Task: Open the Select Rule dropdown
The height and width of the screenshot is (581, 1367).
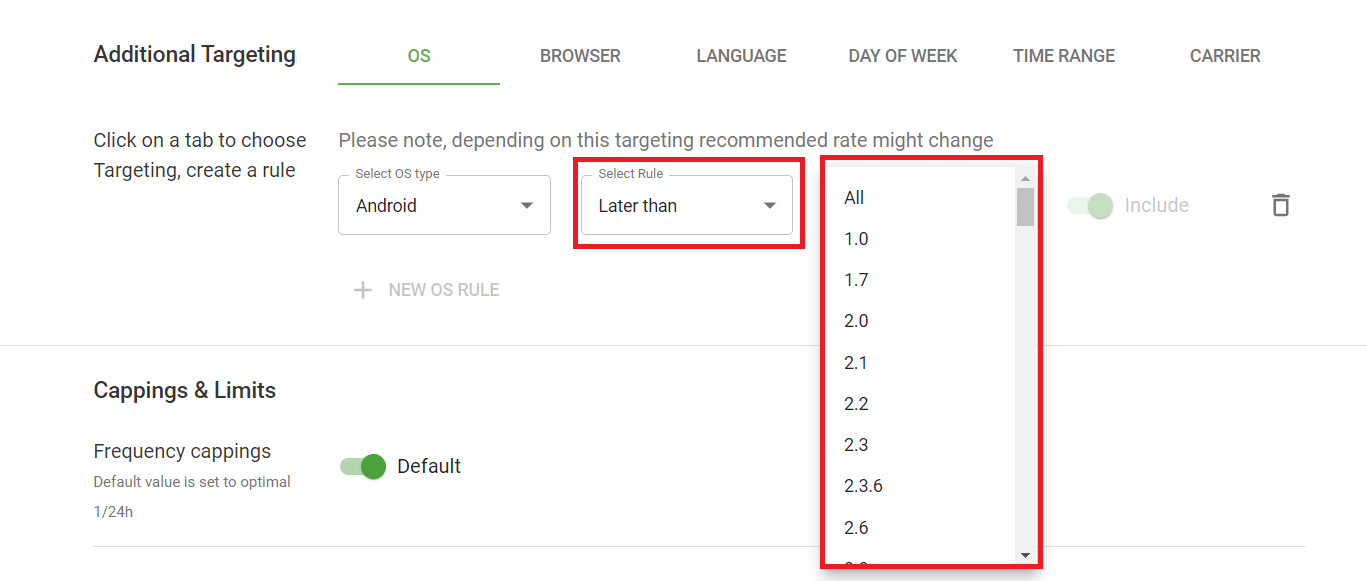Action: 687,206
